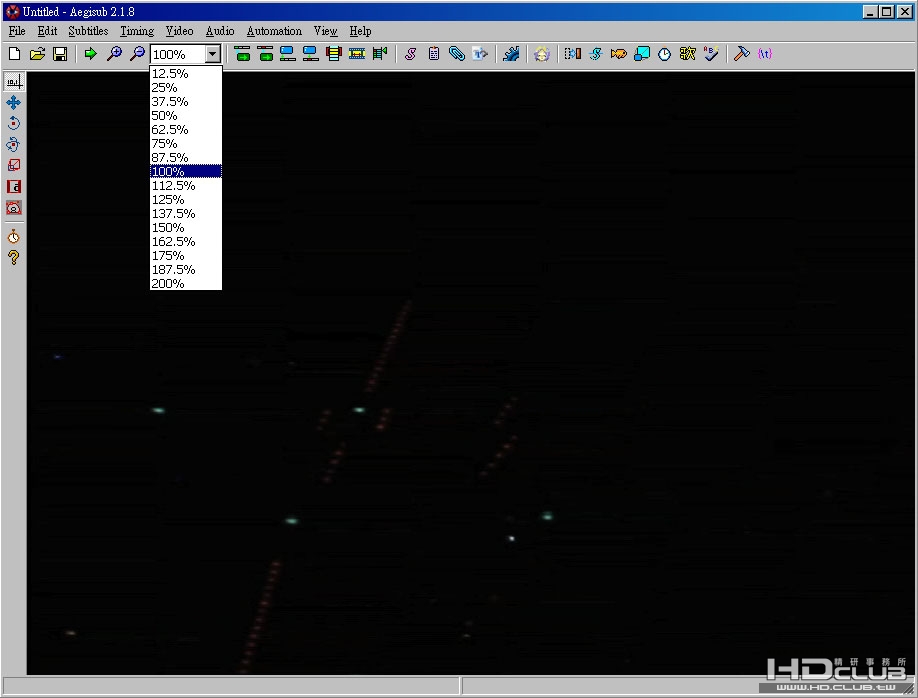Open the Automation Manager
The height and width of the screenshot is (698, 918).
[x=511, y=54]
